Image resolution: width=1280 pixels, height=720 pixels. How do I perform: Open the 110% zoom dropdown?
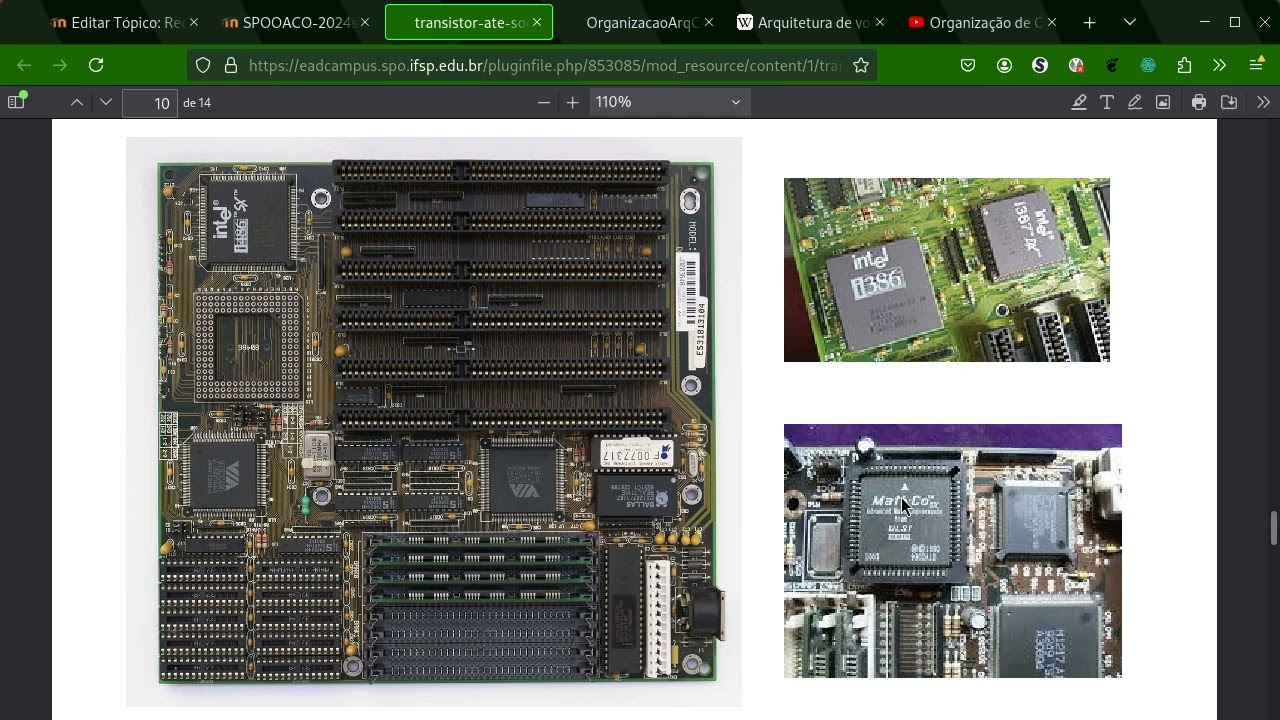point(669,102)
